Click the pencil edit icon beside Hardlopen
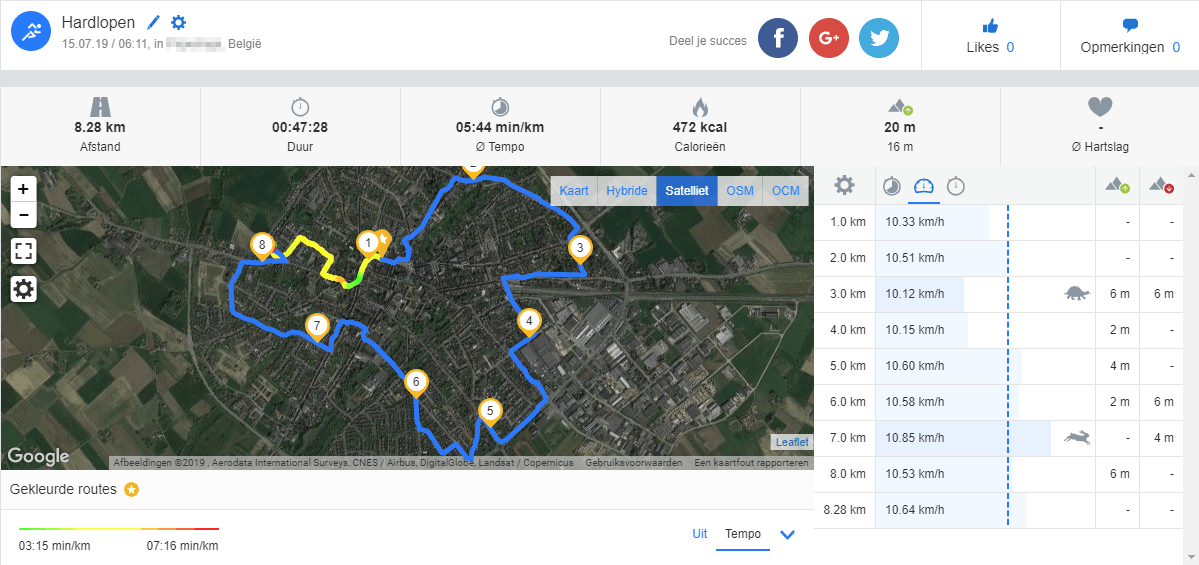 click(153, 22)
